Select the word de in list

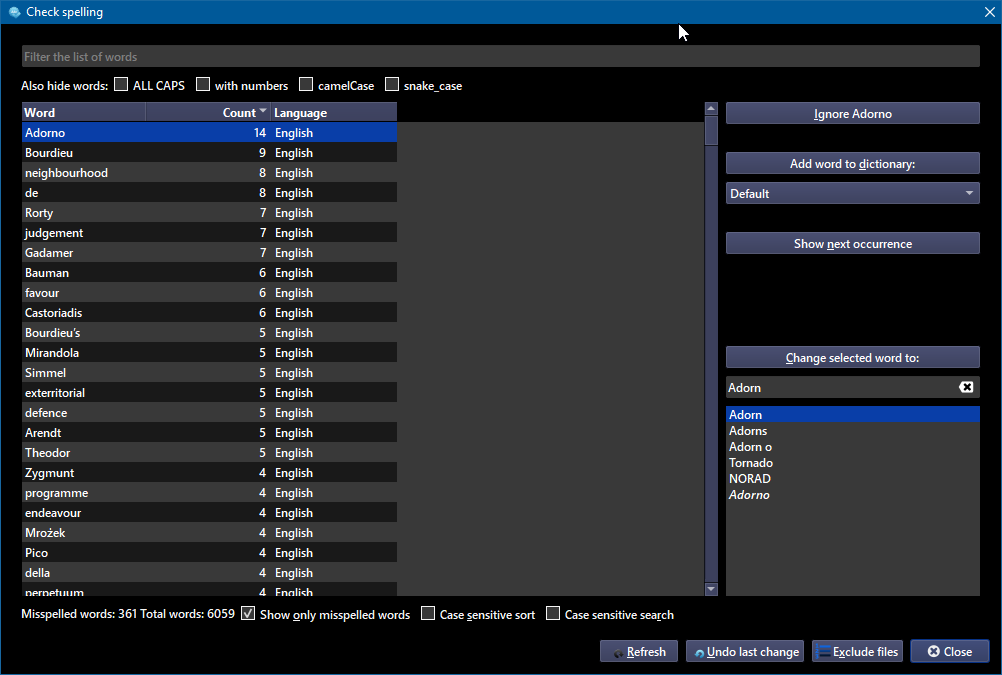pos(210,192)
